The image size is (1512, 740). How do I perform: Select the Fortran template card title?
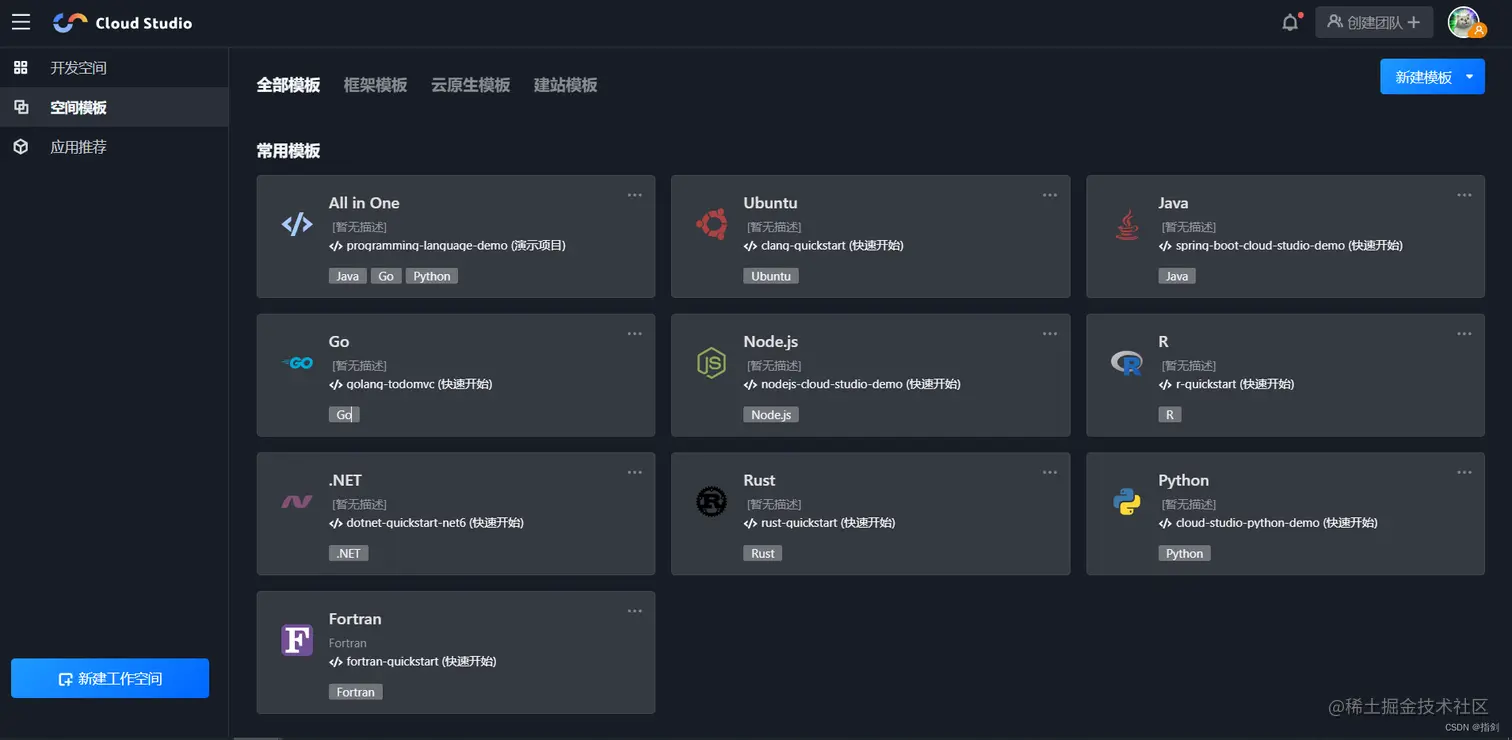(x=355, y=619)
